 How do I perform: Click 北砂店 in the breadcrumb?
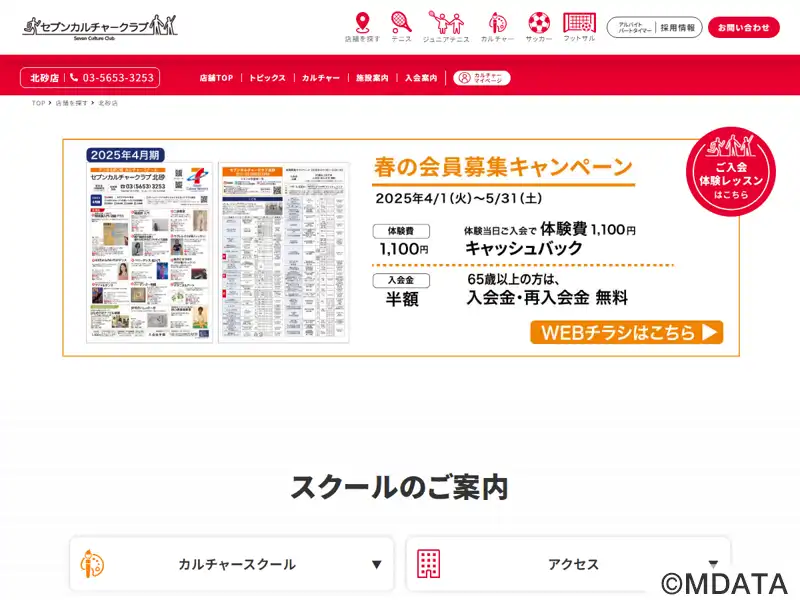coord(108,103)
